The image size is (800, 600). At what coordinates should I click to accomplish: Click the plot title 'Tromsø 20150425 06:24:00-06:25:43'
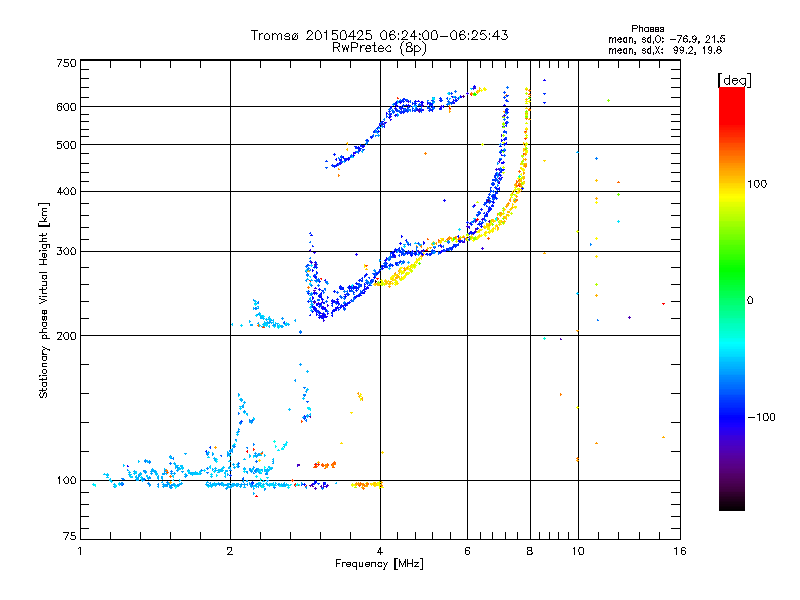pyautogui.click(x=379, y=35)
